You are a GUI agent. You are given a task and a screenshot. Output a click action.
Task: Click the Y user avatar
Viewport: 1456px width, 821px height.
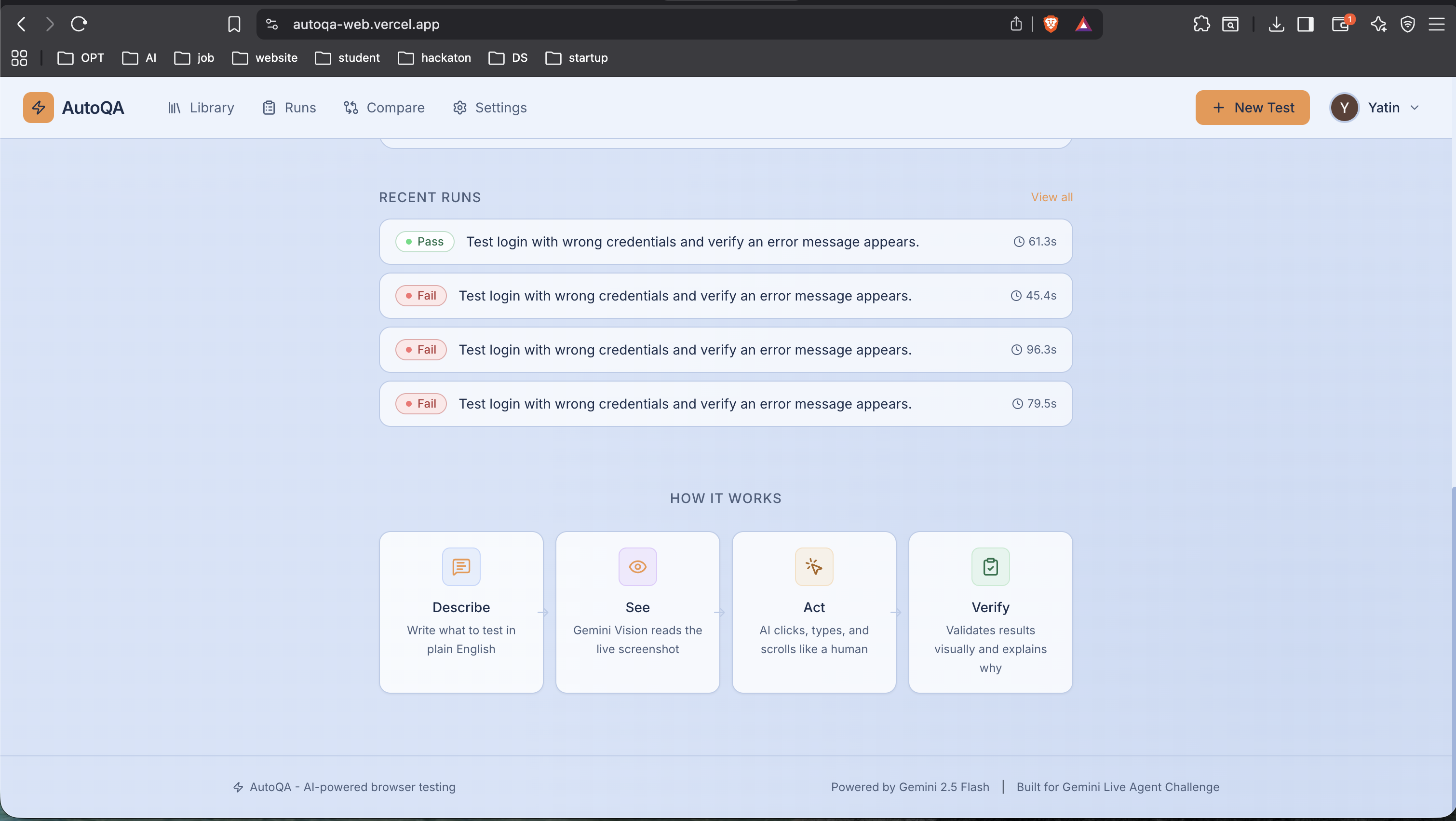click(1344, 108)
